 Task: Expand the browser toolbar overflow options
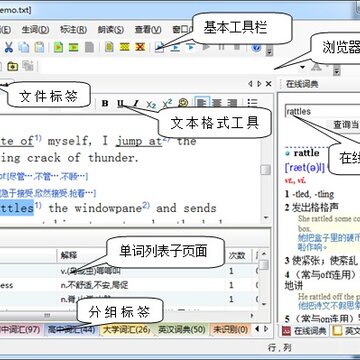point(337,70)
